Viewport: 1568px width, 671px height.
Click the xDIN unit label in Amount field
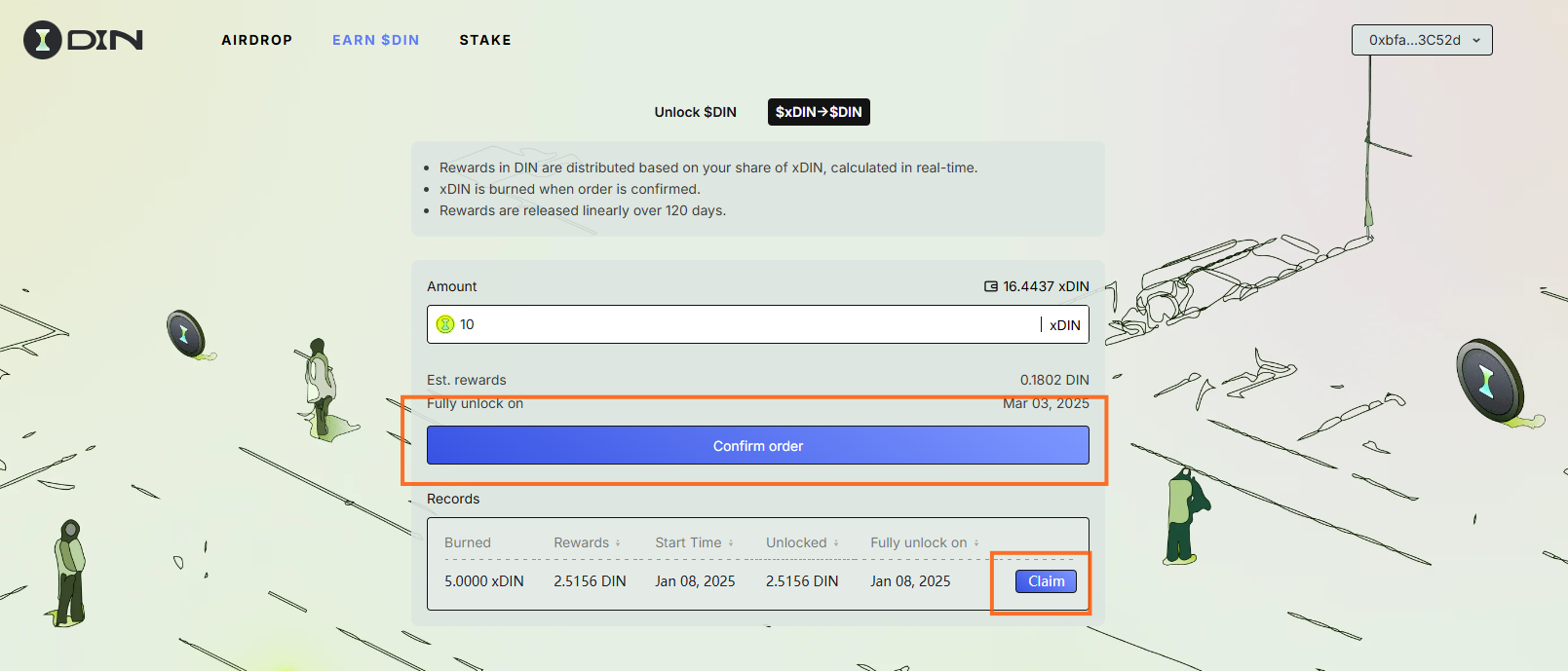1064,325
